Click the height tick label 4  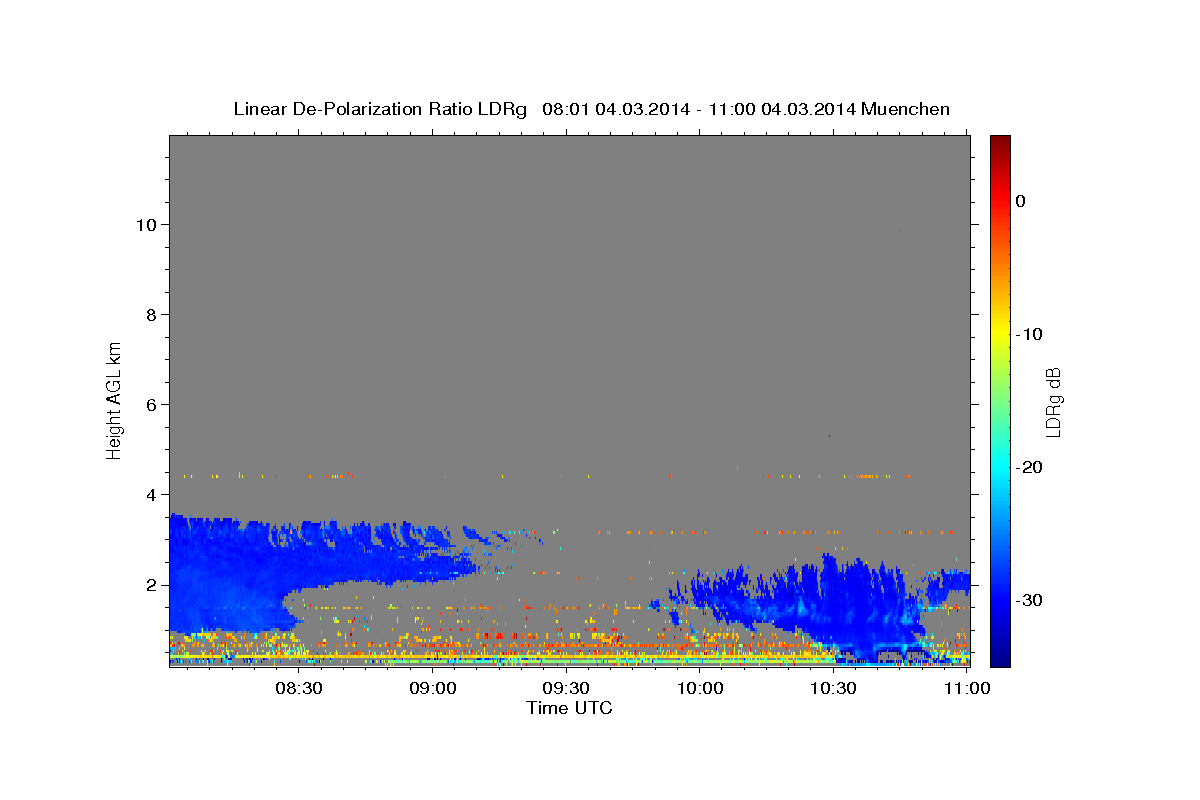coord(149,495)
